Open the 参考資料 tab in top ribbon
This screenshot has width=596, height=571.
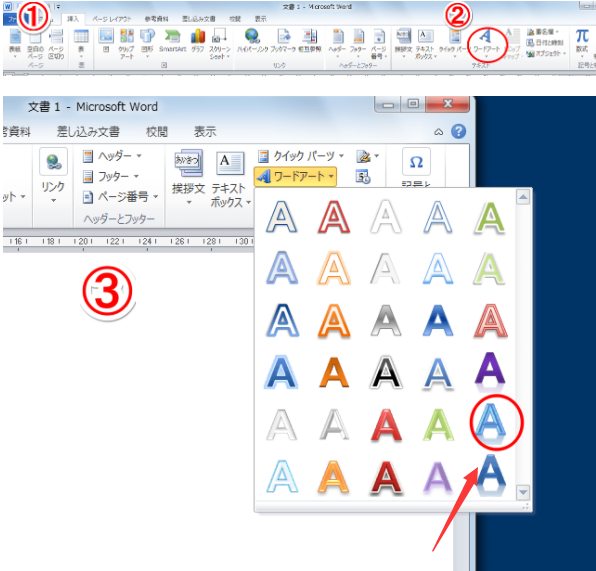pyautogui.click(x=156, y=19)
